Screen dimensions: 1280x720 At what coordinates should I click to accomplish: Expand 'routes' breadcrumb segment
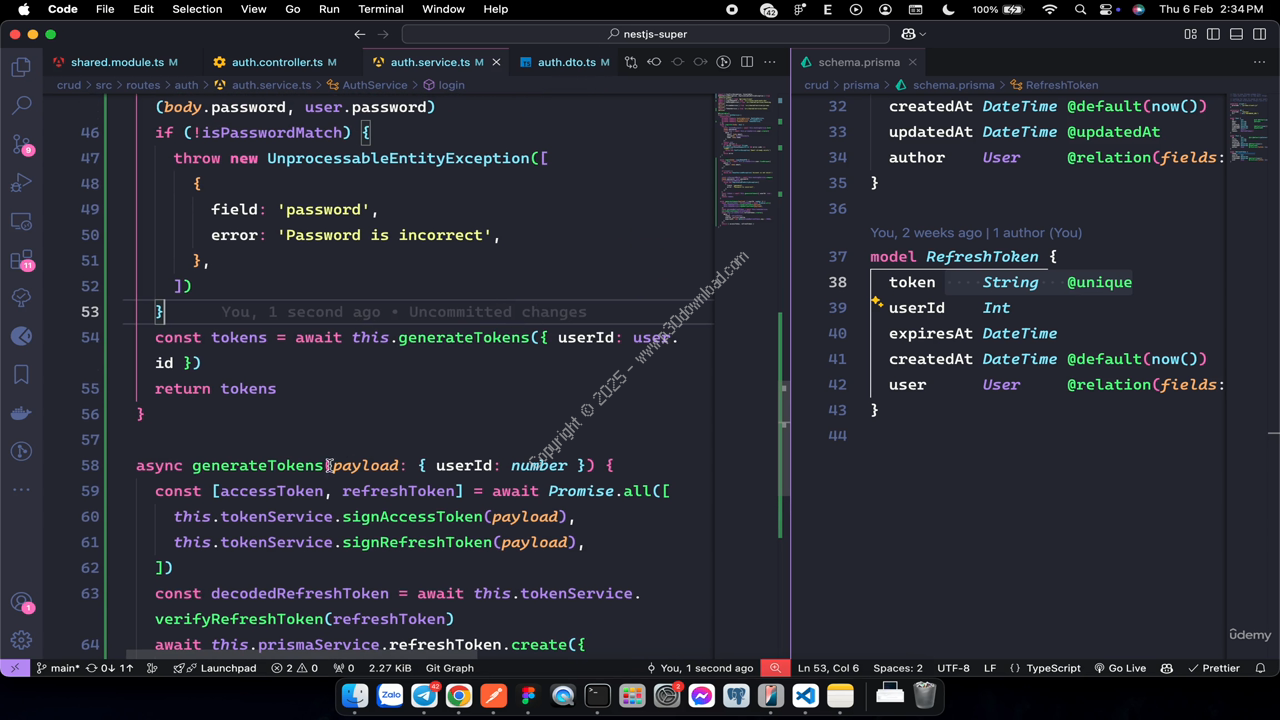(x=143, y=85)
